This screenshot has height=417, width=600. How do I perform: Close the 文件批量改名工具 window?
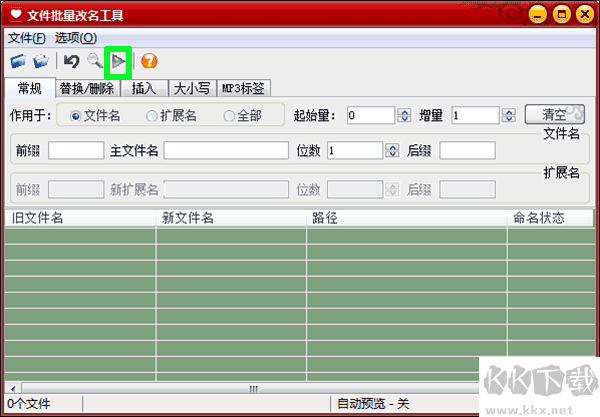(585, 15)
